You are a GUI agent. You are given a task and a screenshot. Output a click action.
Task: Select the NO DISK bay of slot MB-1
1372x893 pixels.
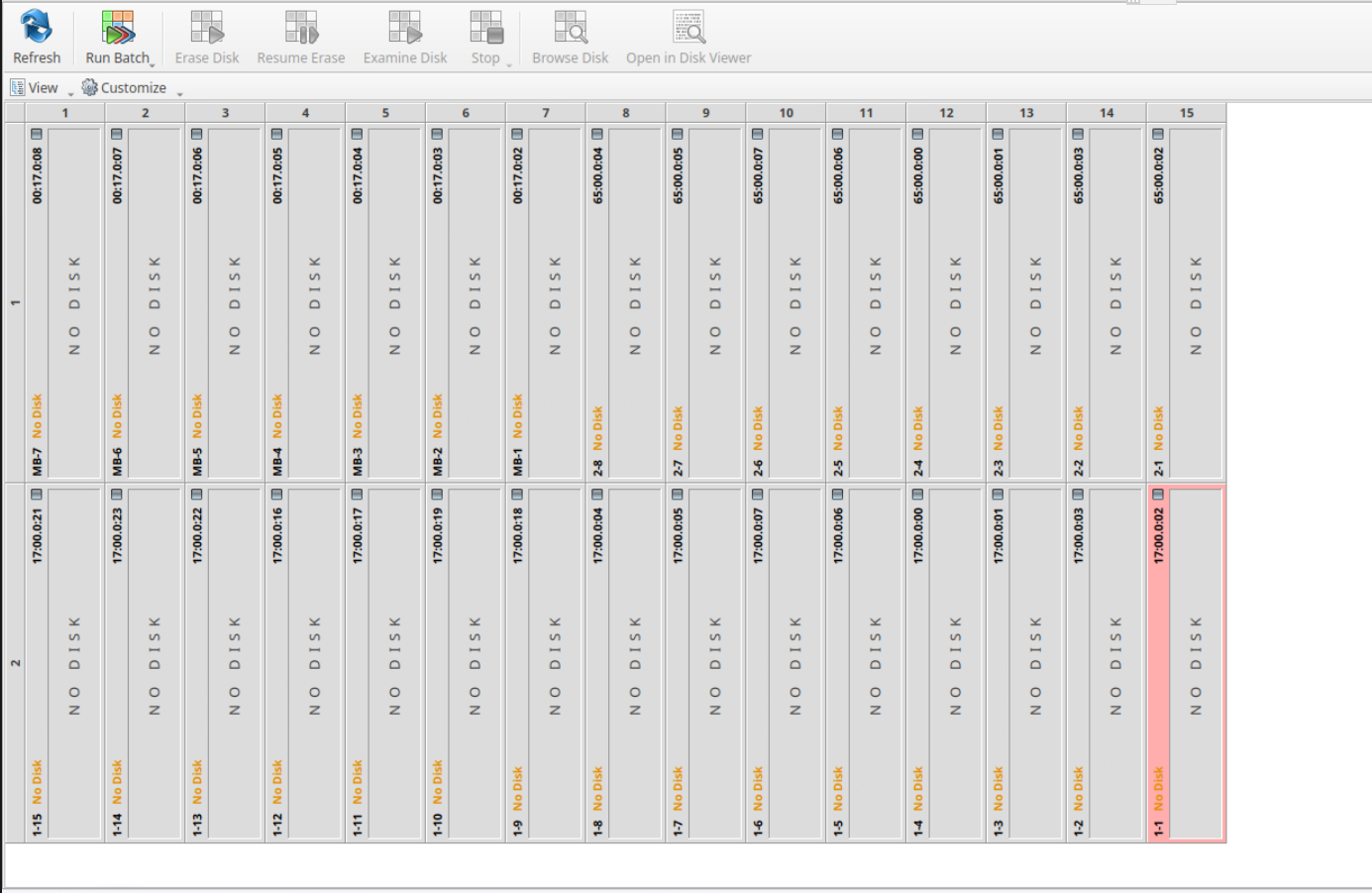click(x=555, y=302)
